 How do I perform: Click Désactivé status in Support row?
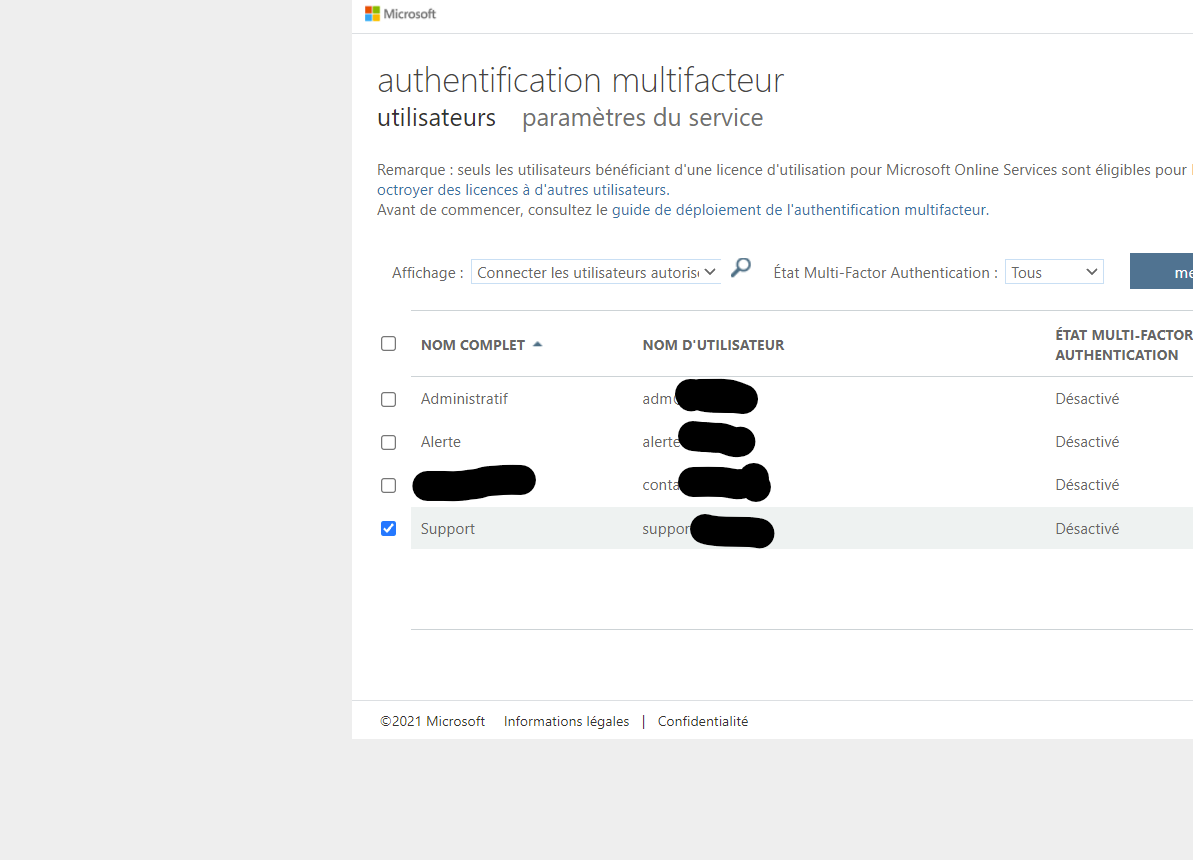[1087, 529]
